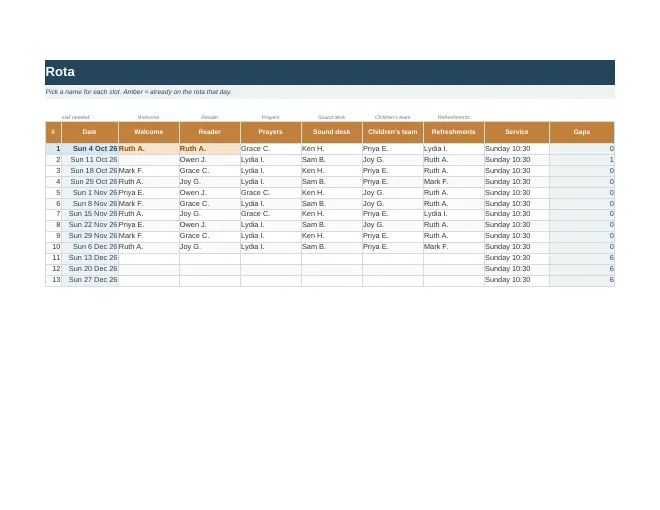Image resolution: width=660 pixels, height=510 pixels.
Task: Click the Service cell for Sun 20 Dec 26
Action: (x=517, y=268)
